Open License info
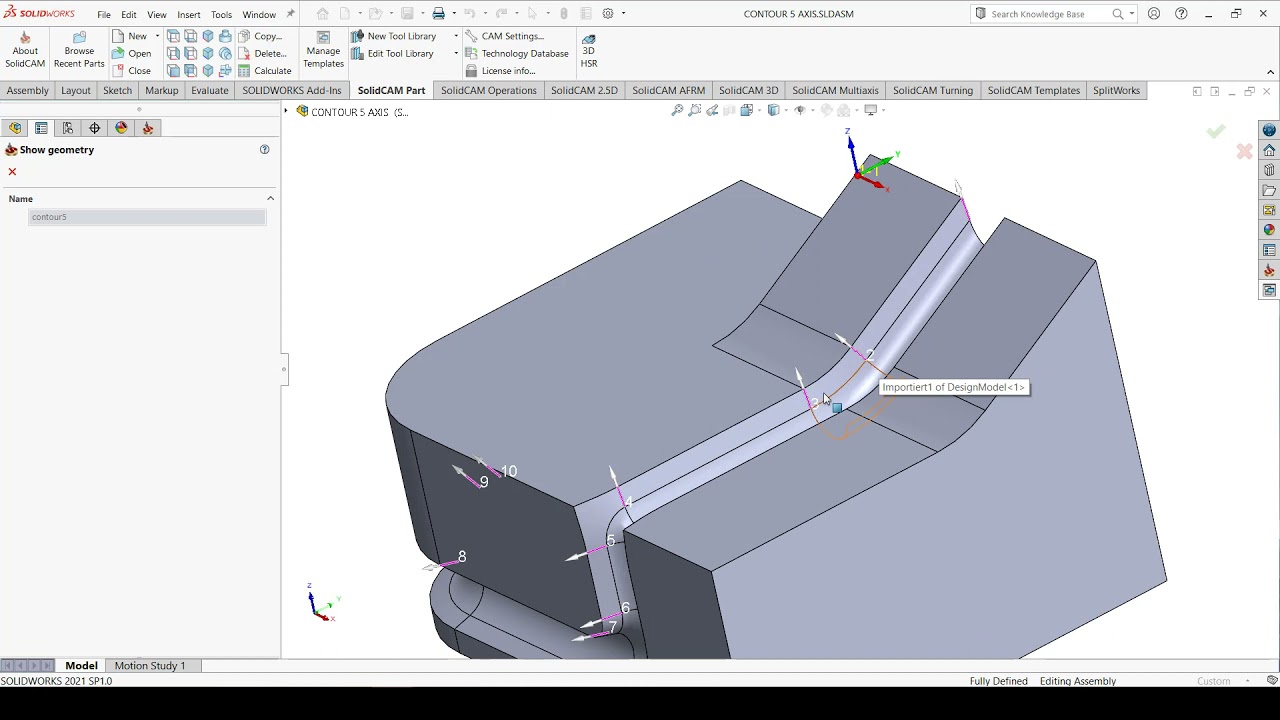Screen dimensions: 1280x720 coord(500,71)
